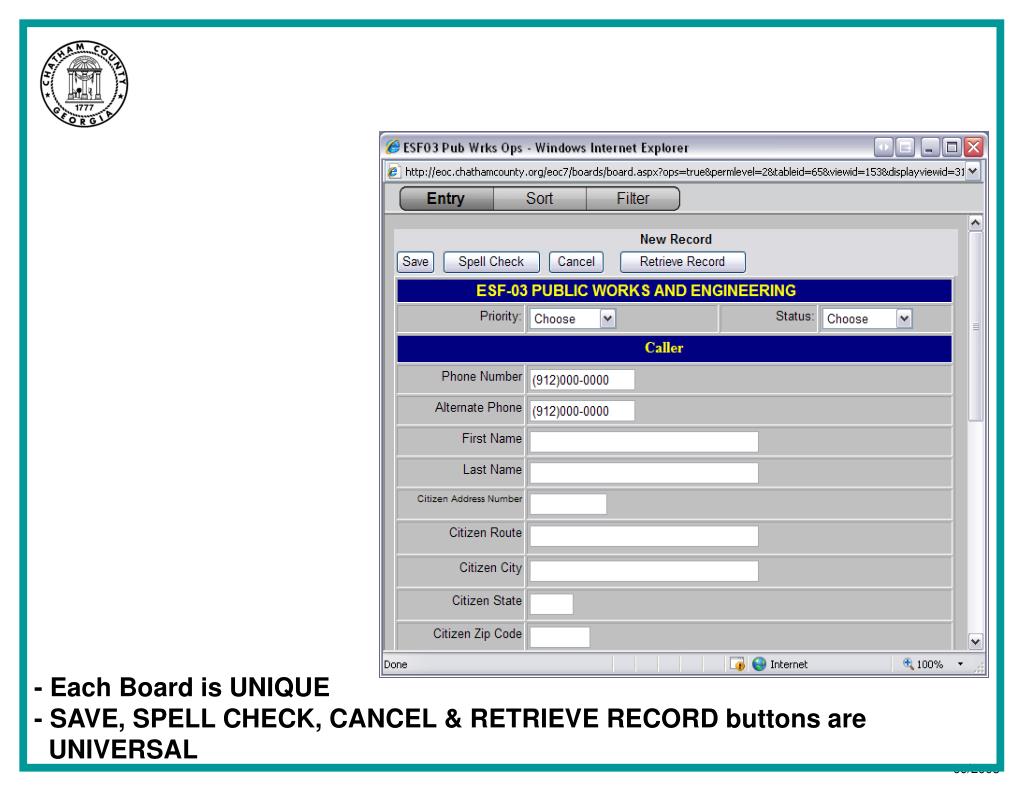Run Spell Check on the record
The image size is (1024, 791).
491,262
